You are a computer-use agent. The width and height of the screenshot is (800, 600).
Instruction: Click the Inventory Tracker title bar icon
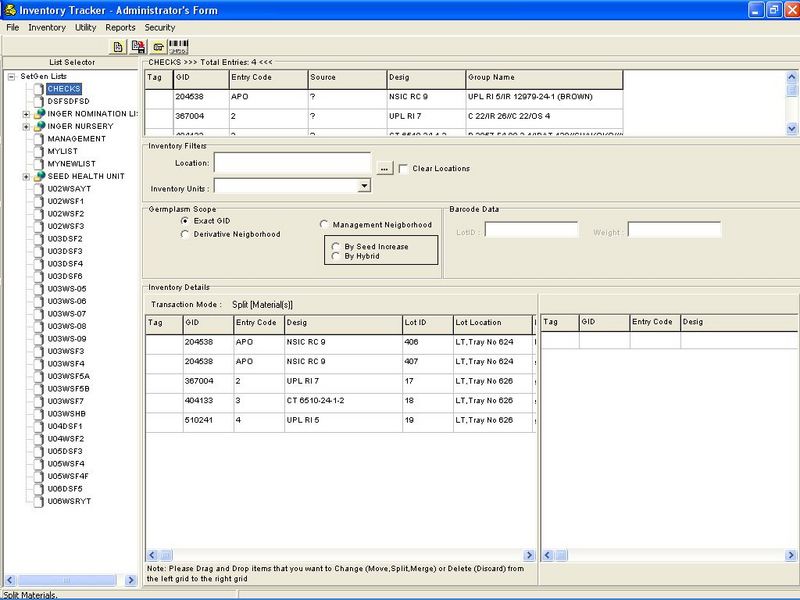(x=10, y=10)
